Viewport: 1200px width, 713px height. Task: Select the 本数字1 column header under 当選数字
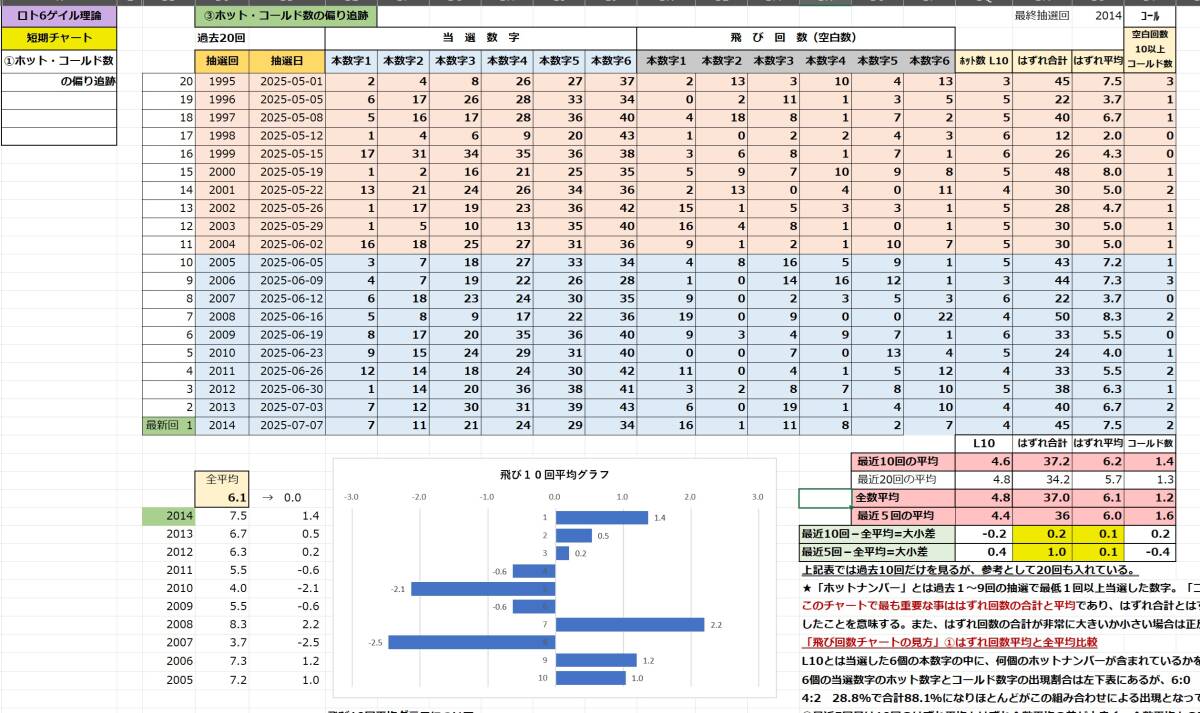click(349, 61)
